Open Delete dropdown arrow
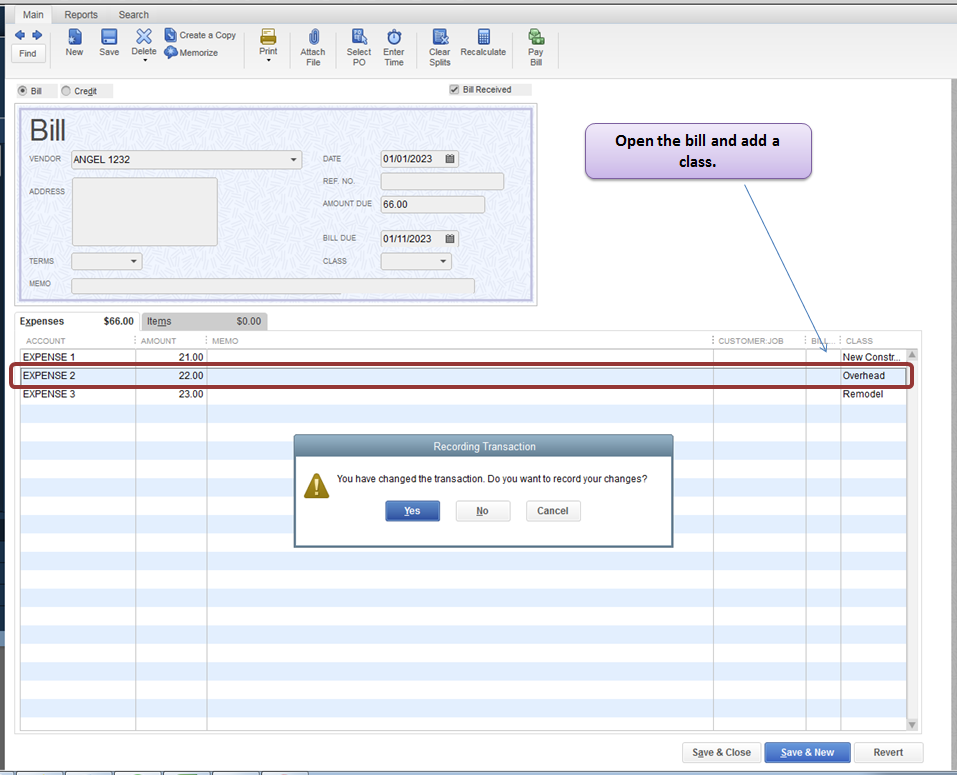The height and width of the screenshot is (775, 957). click(145, 60)
